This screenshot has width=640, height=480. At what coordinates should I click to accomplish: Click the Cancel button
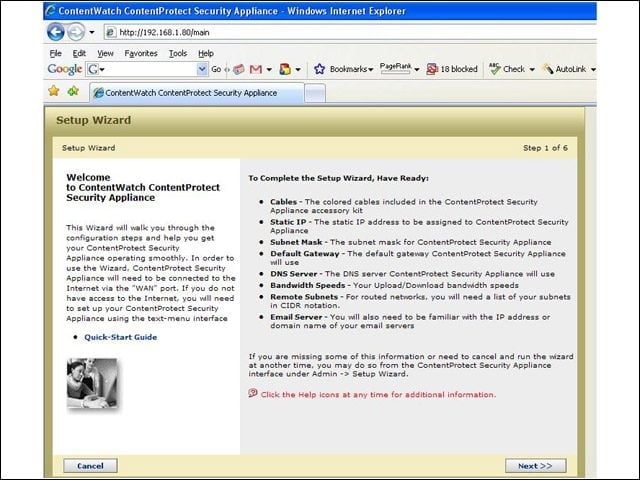point(90,466)
